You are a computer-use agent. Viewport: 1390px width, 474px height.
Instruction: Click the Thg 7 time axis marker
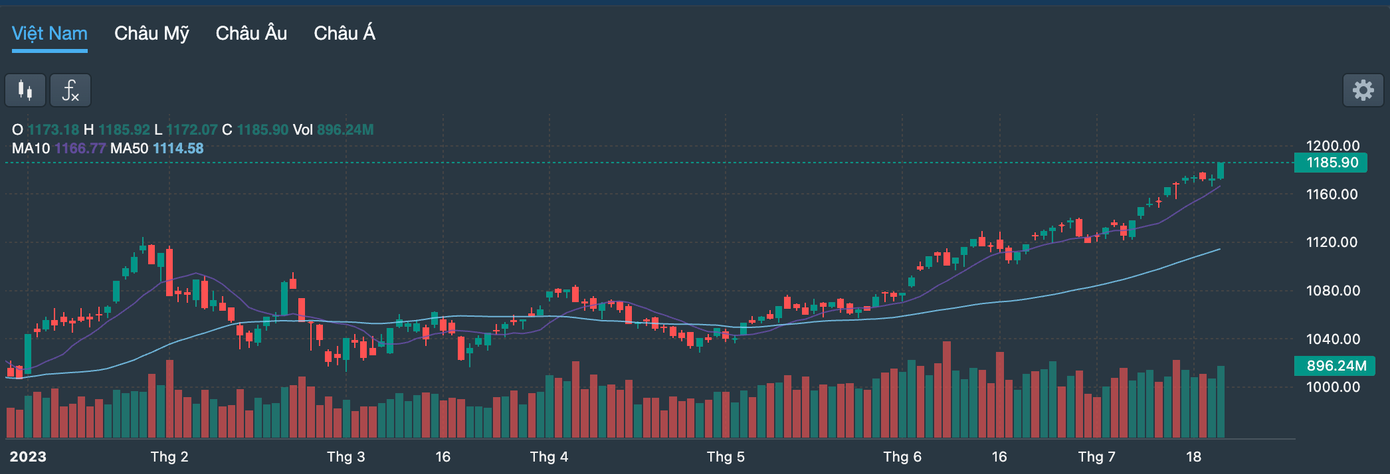(1097, 457)
